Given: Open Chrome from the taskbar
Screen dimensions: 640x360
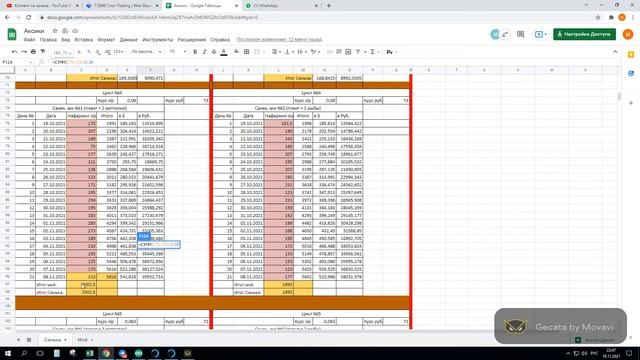Looking at the screenshot, I should point(106,353).
